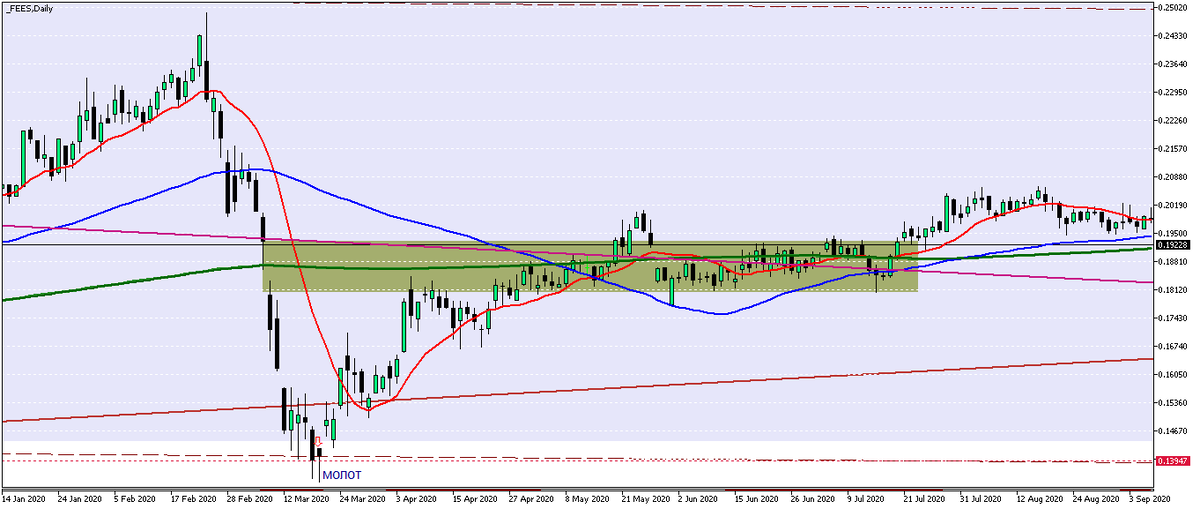1200x509 pixels.
Task: Click the 0.16050 price scale value
Action: [1173, 376]
